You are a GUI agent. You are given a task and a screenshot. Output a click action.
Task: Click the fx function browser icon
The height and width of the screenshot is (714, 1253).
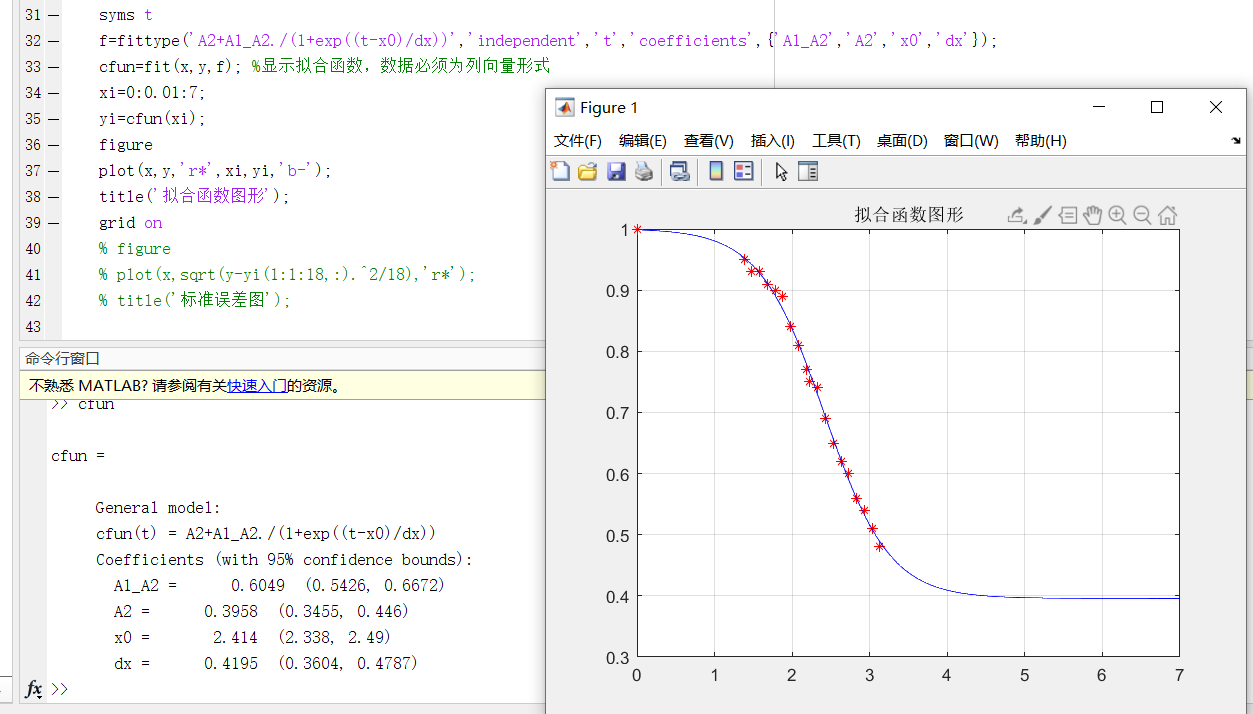click(34, 689)
